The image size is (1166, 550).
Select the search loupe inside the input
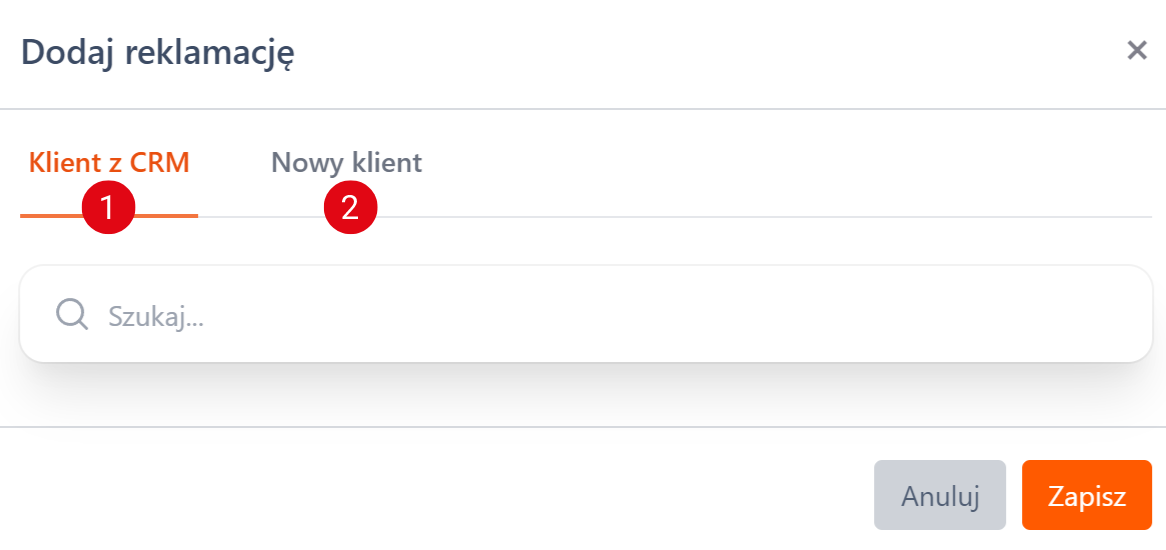tap(72, 315)
